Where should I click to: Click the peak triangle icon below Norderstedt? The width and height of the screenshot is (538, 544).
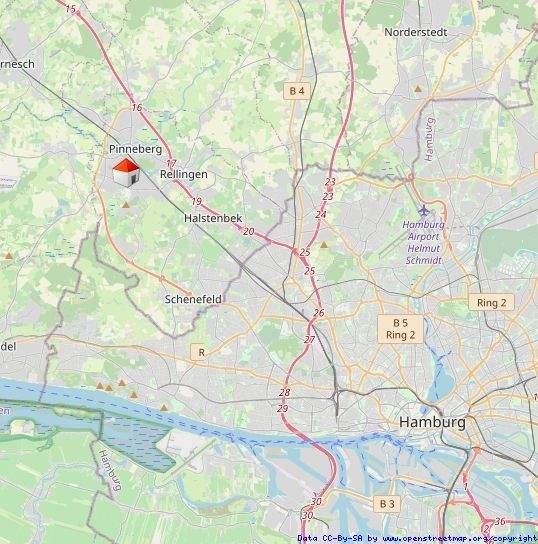[x=418, y=89]
